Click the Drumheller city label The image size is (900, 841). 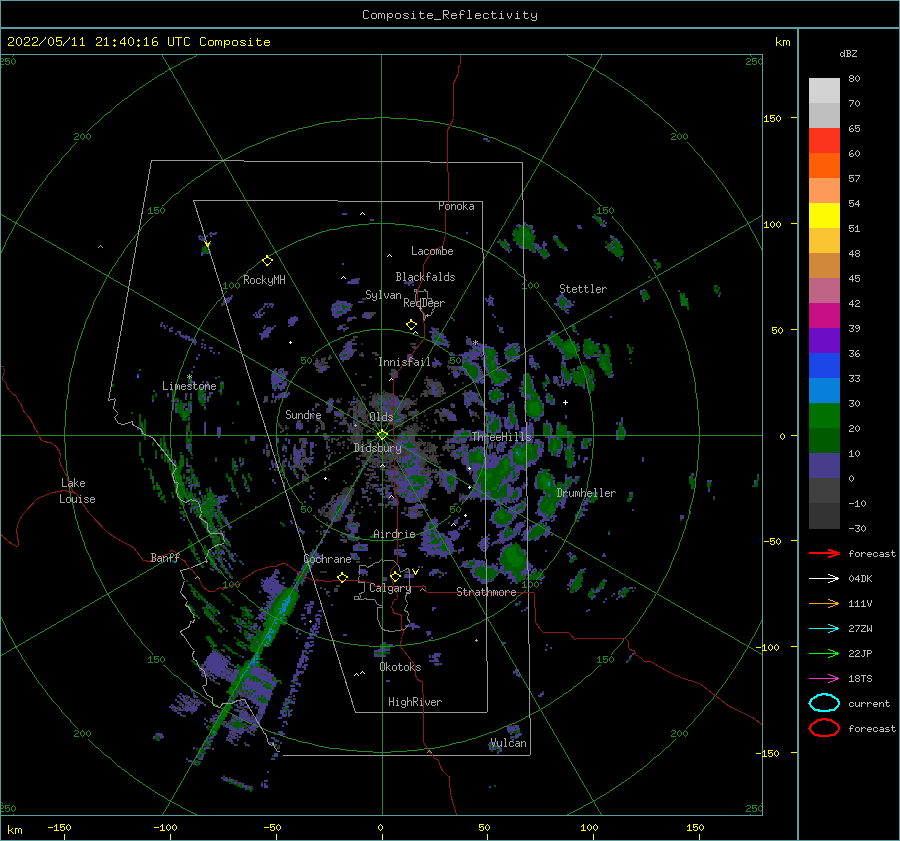pyautogui.click(x=586, y=493)
